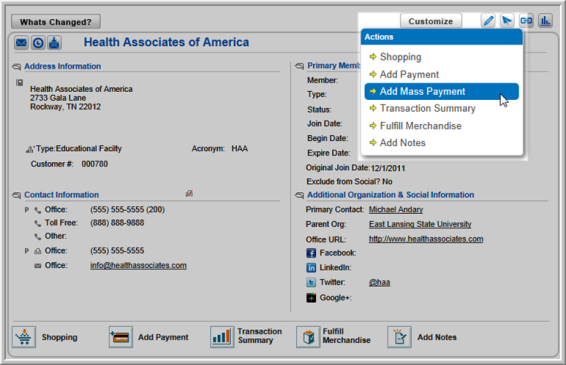Viewport: 566px width, 365px height.
Task: Click the toll free number (888) 888-9888
Action: click(117, 223)
